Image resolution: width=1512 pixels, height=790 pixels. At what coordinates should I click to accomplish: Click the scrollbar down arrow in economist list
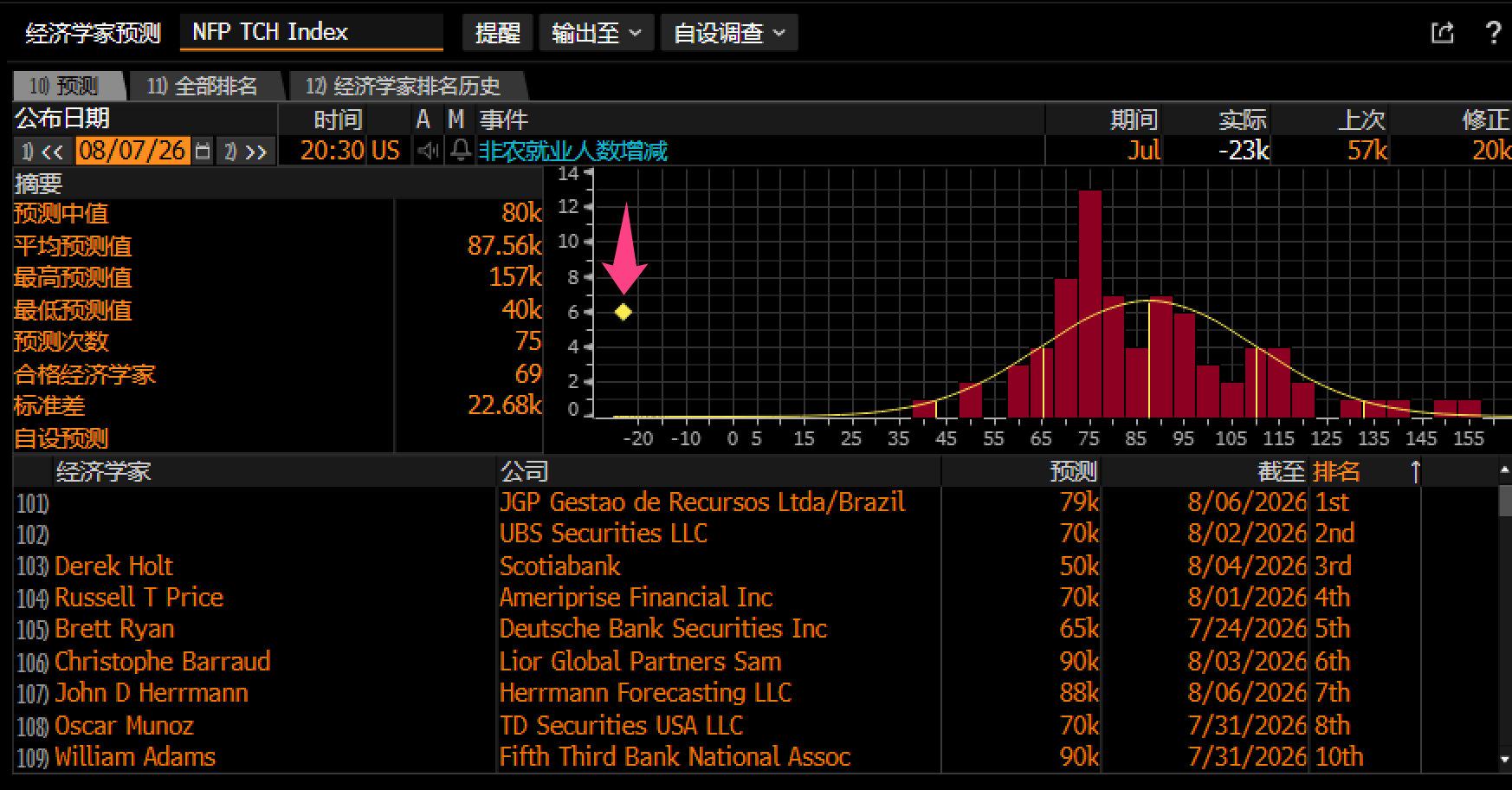(x=1504, y=760)
